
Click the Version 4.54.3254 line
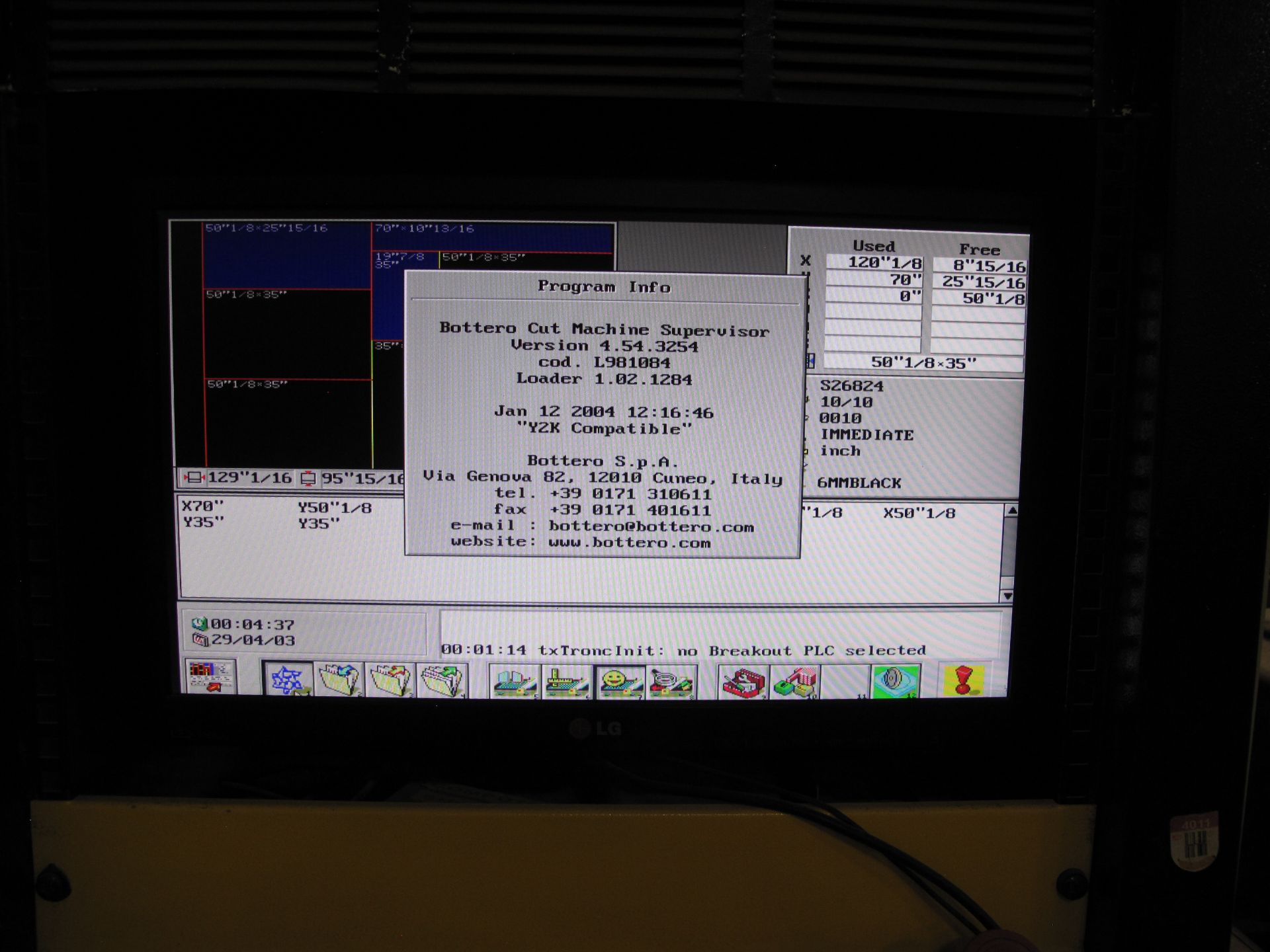click(x=605, y=346)
